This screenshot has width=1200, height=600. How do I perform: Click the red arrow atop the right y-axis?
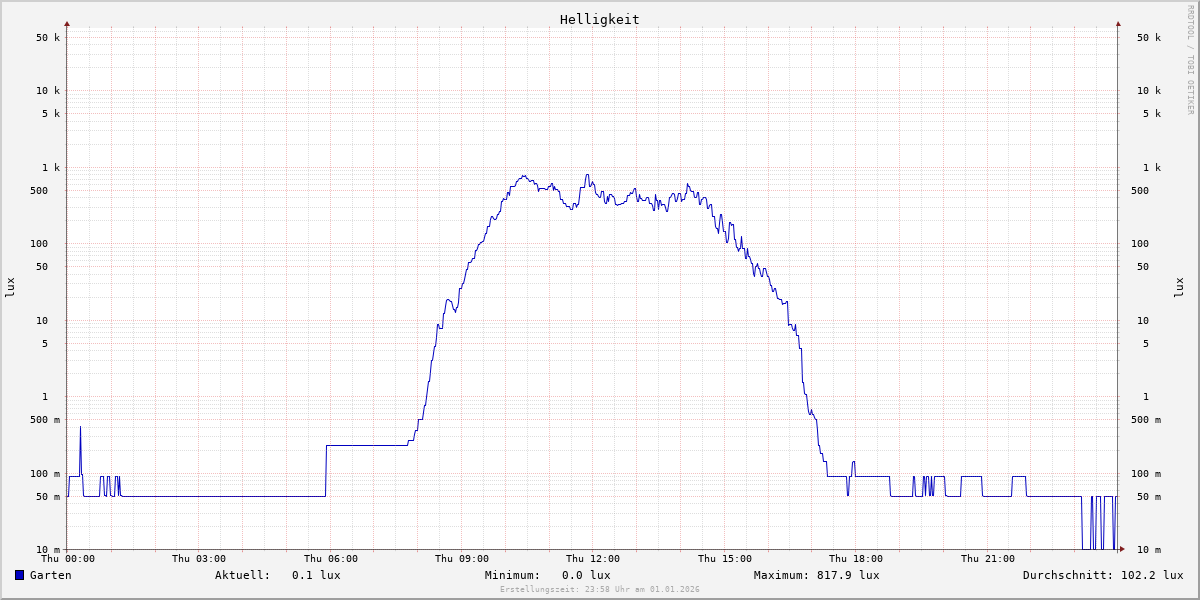pyautogui.click(x=1118, y=23)
